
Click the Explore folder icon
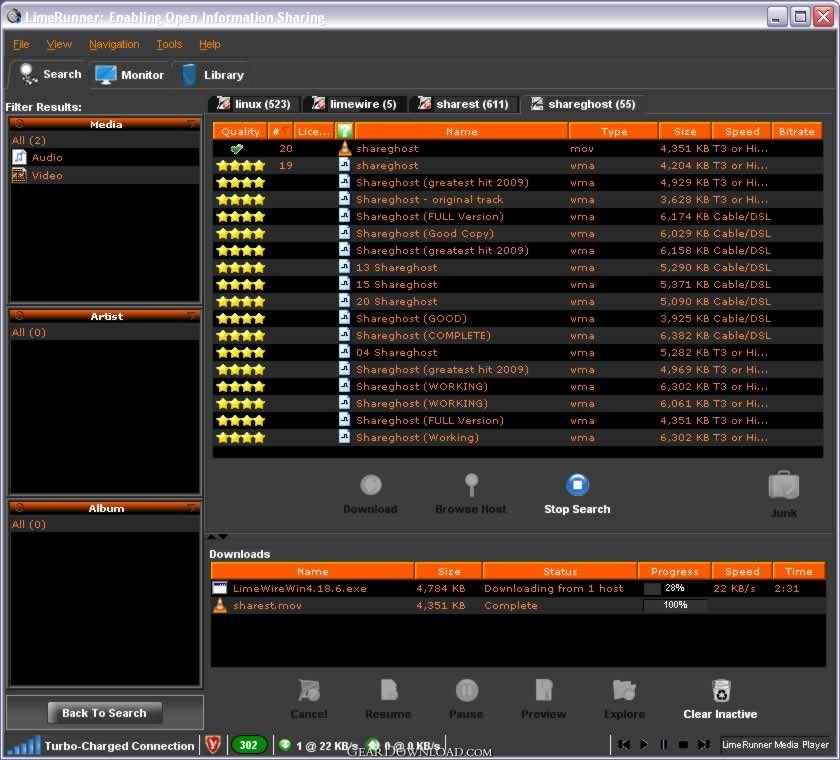624,690
